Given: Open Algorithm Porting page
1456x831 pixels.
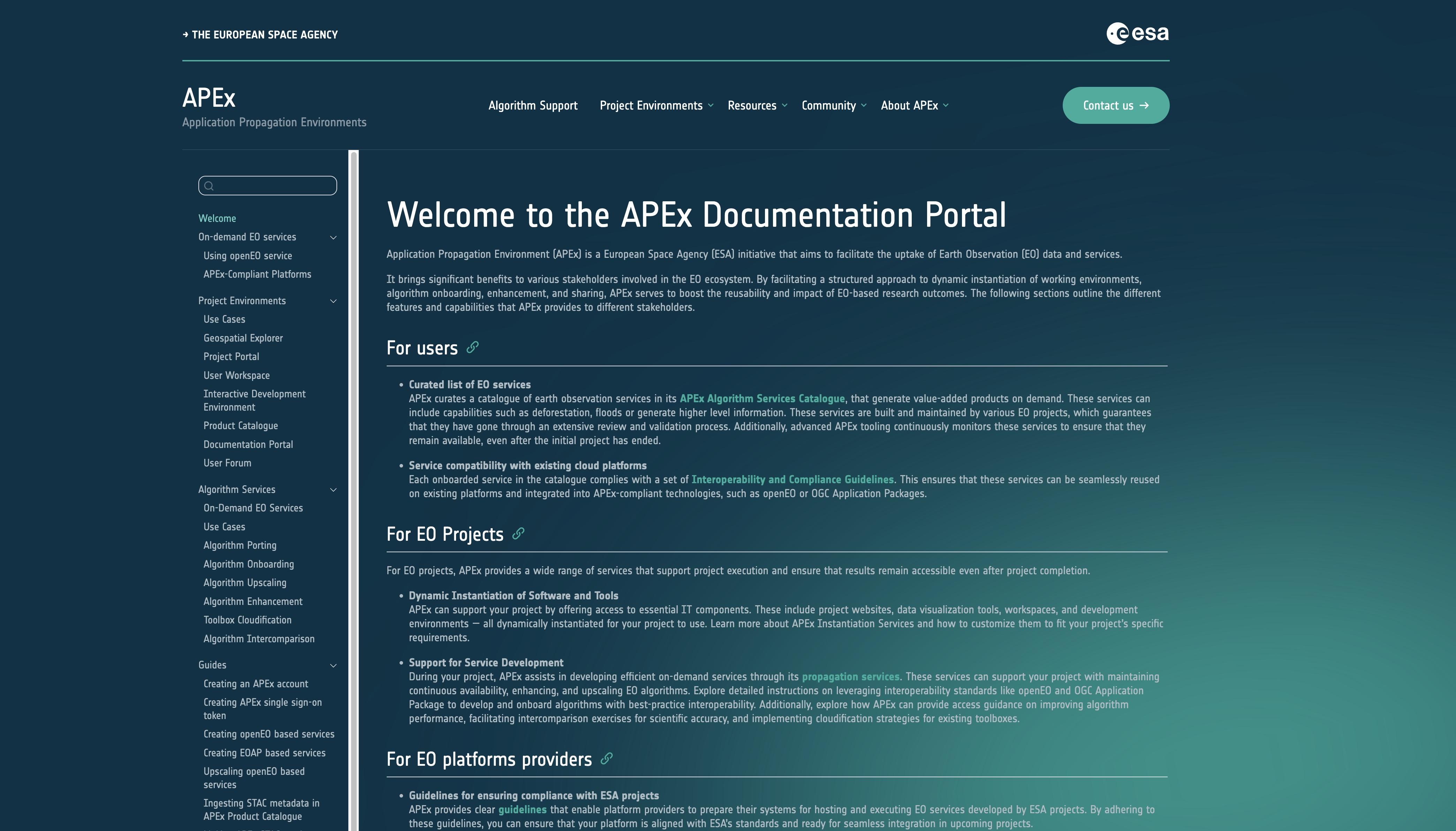Looking at the screenshot, I should click(240, 546).
